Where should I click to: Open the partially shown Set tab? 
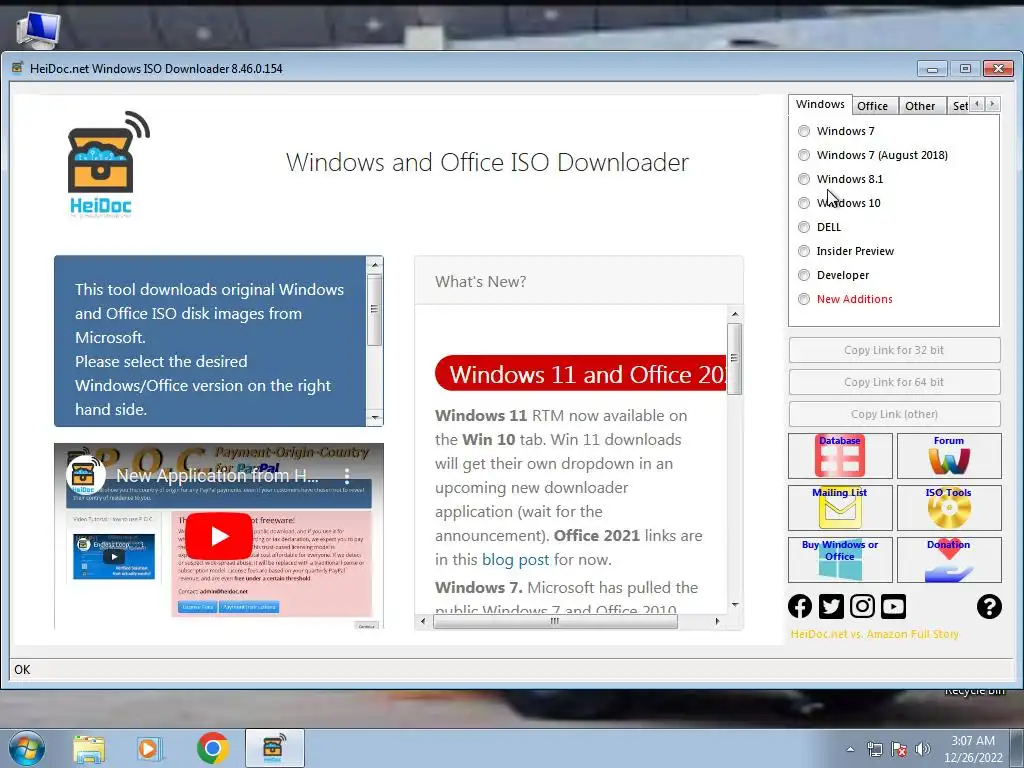click(x=959, y=106)
